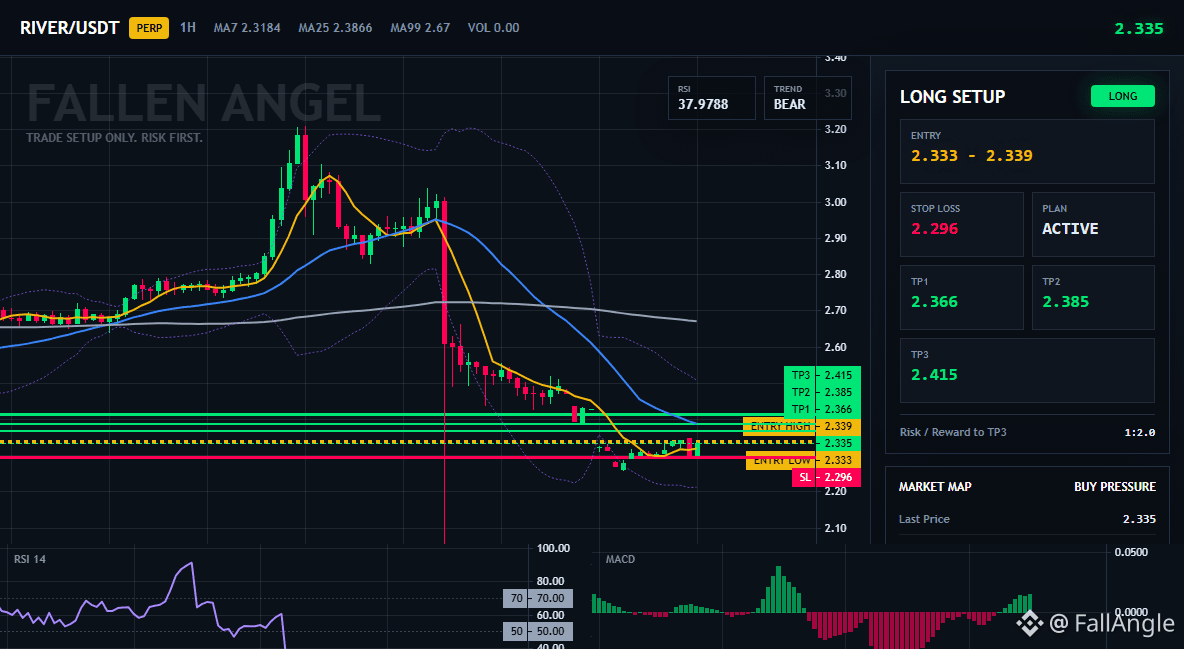Click the RSI 14 panel label
The image size is (1184, 649).
[x=29, y=559]
